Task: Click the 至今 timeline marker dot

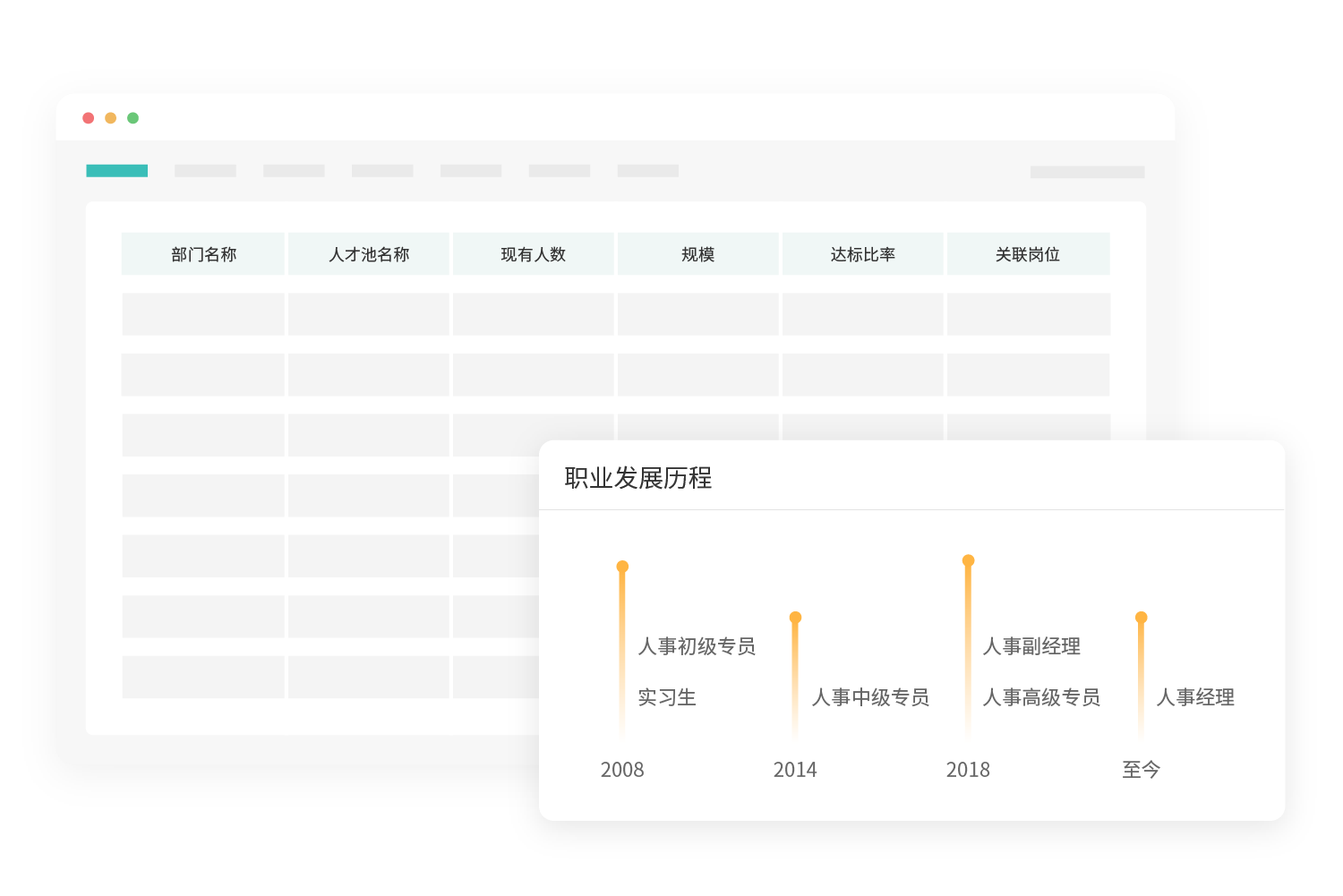Action: click(x=1141, y=618)
